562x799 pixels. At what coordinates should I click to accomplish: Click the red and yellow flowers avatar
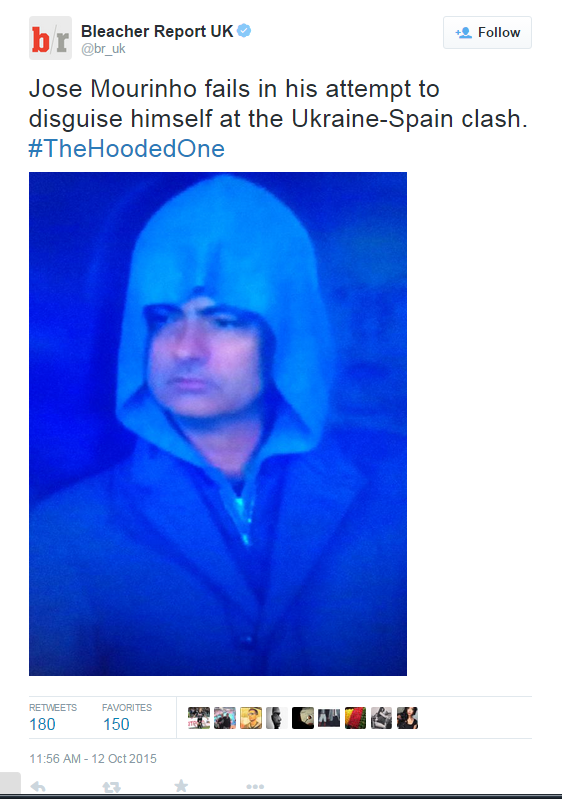tap(355, 718)
